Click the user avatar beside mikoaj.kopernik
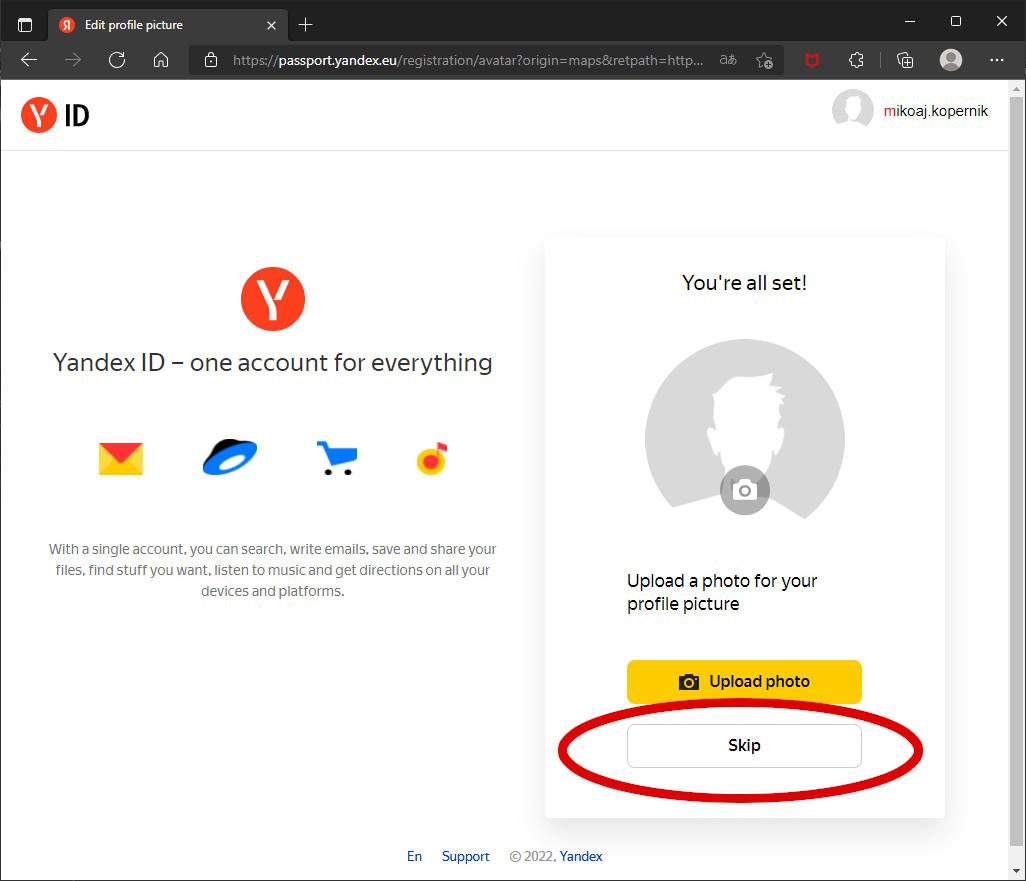Screen dimensions: 1026x881 click(x=853, y=109)
